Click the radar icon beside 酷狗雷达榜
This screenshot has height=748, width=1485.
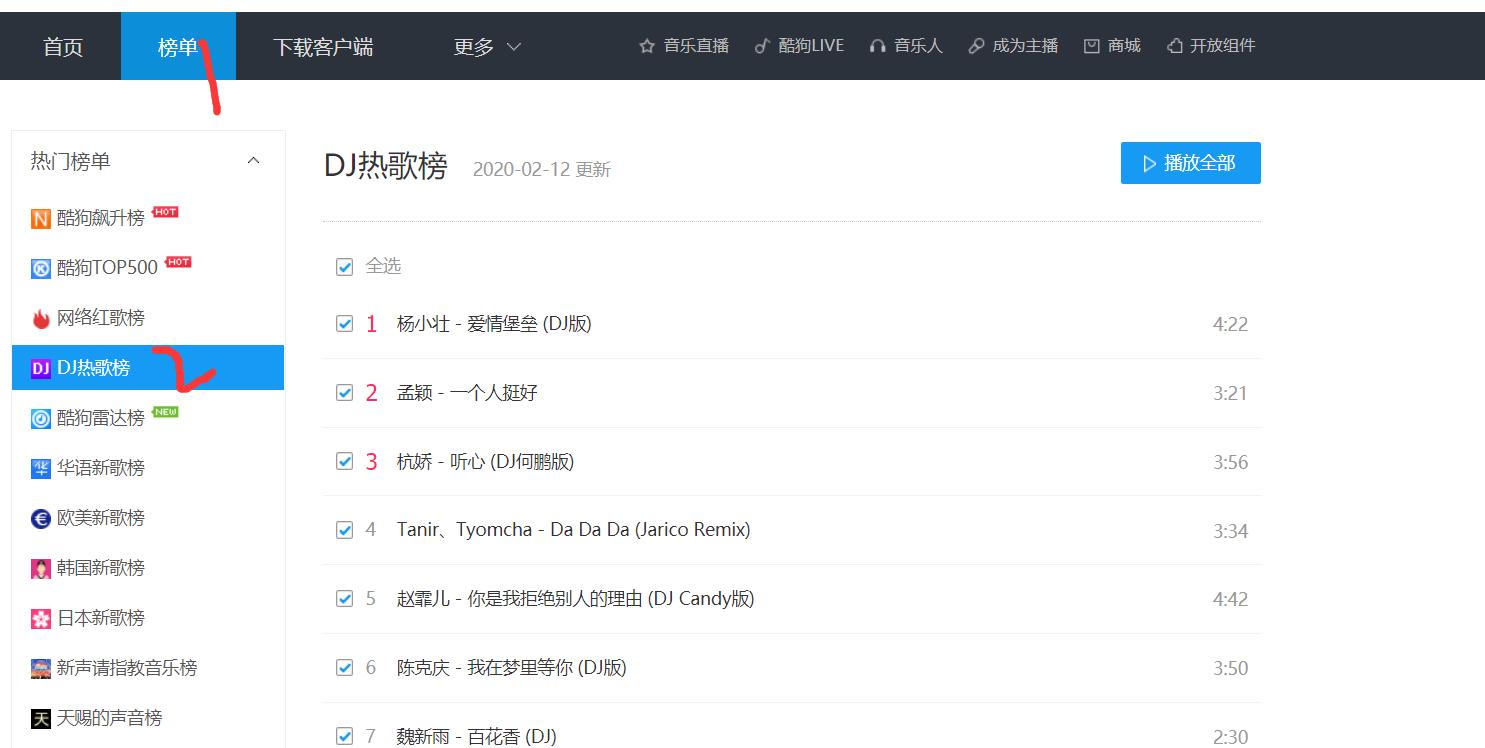pos(41,419)
